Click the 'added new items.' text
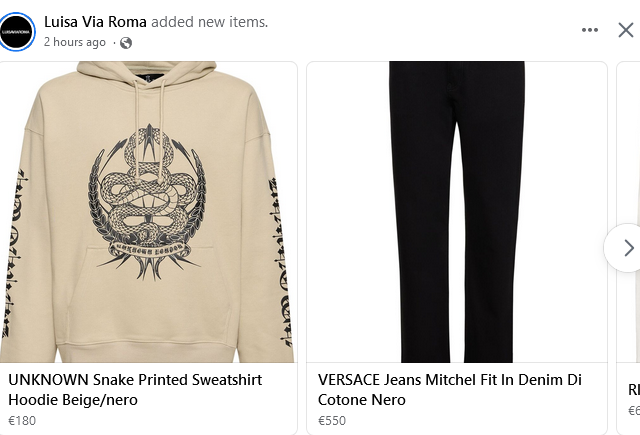 (209, 22)
